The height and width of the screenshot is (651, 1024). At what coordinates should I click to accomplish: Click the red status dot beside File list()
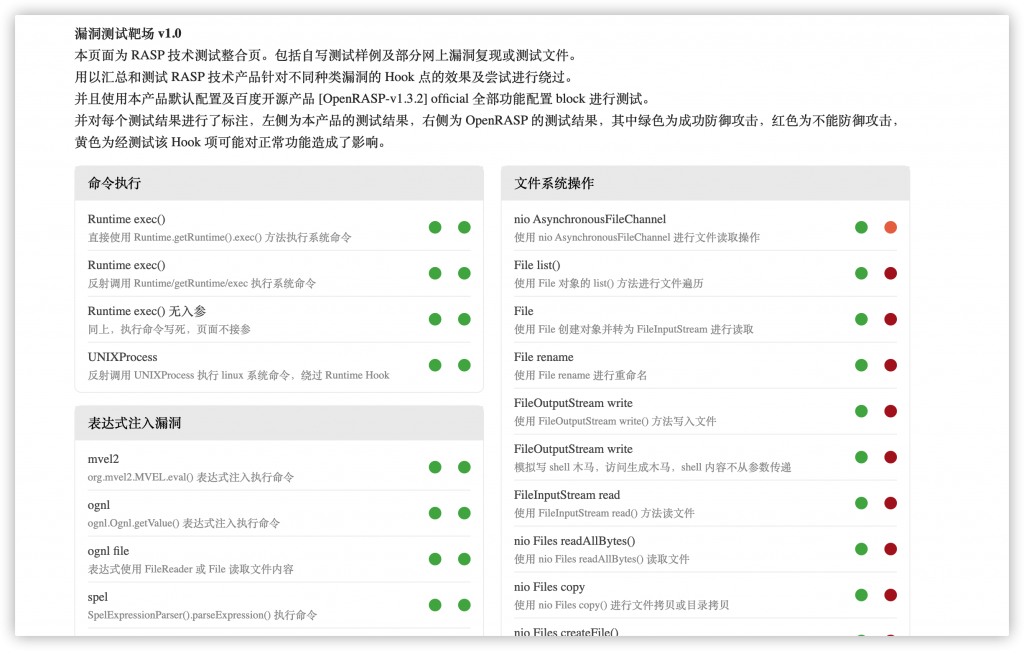click(890, 272)
